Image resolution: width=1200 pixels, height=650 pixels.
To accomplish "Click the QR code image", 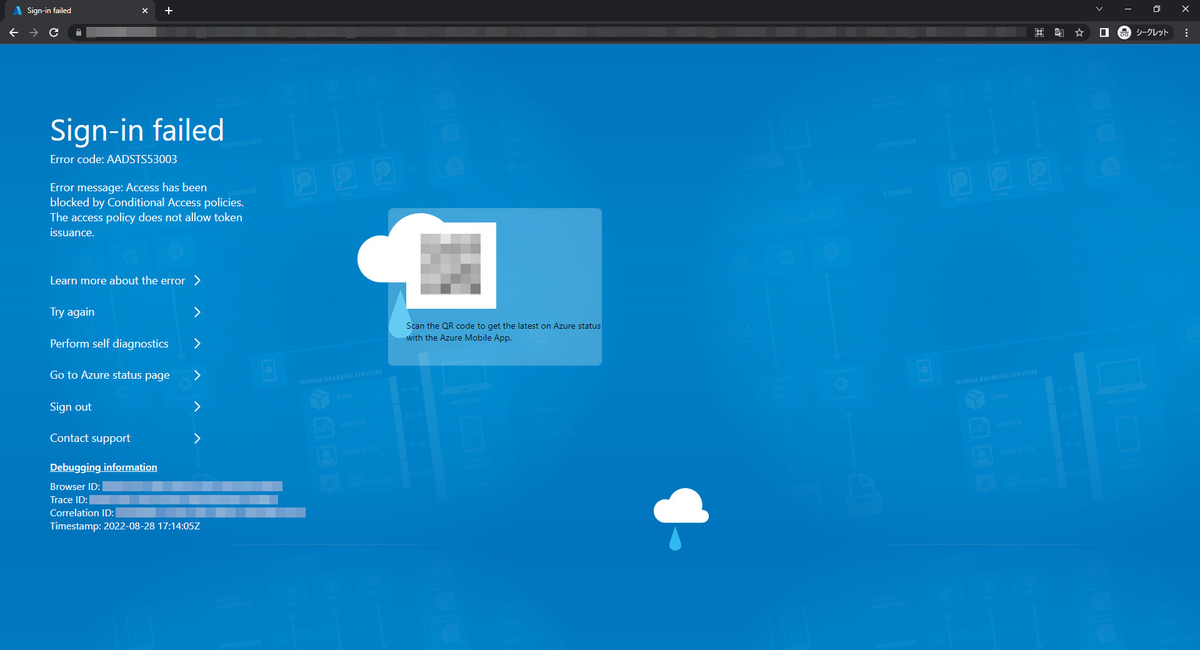I will tap(450, 265).
